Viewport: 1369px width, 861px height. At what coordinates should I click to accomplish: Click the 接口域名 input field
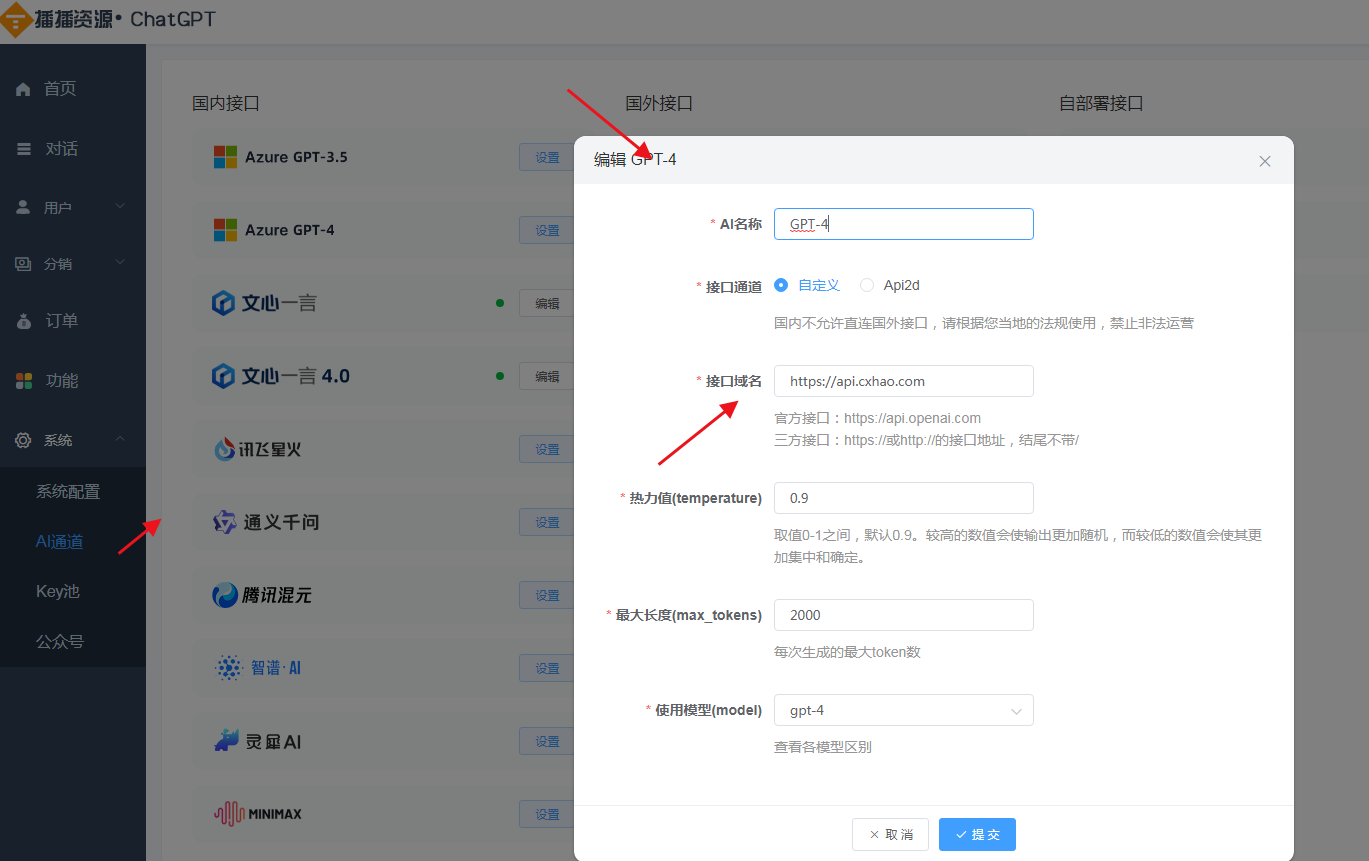tap(904, 381)
